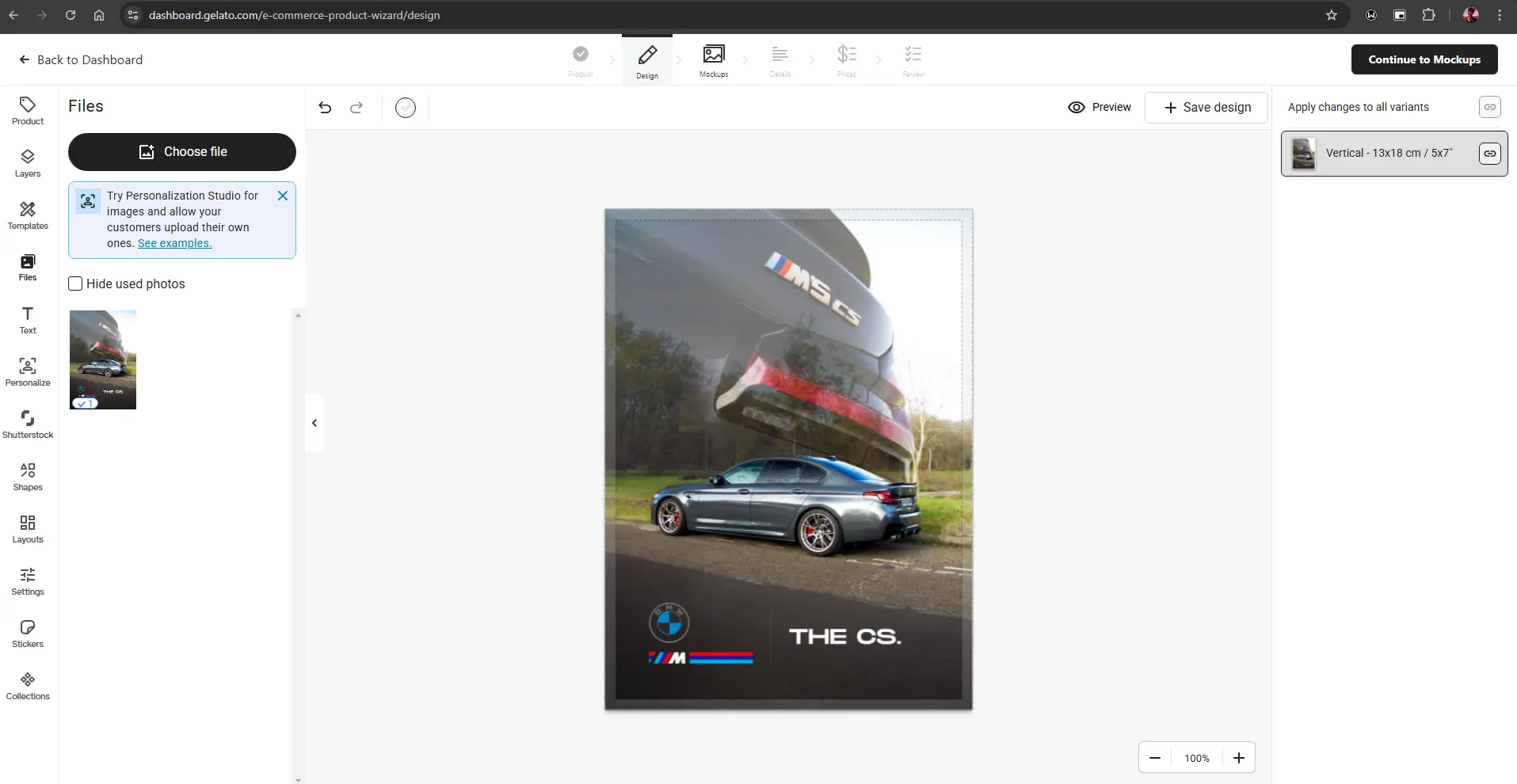
Task: Open the Layers panel in sidebar
Action: click(x=28, y=163)
